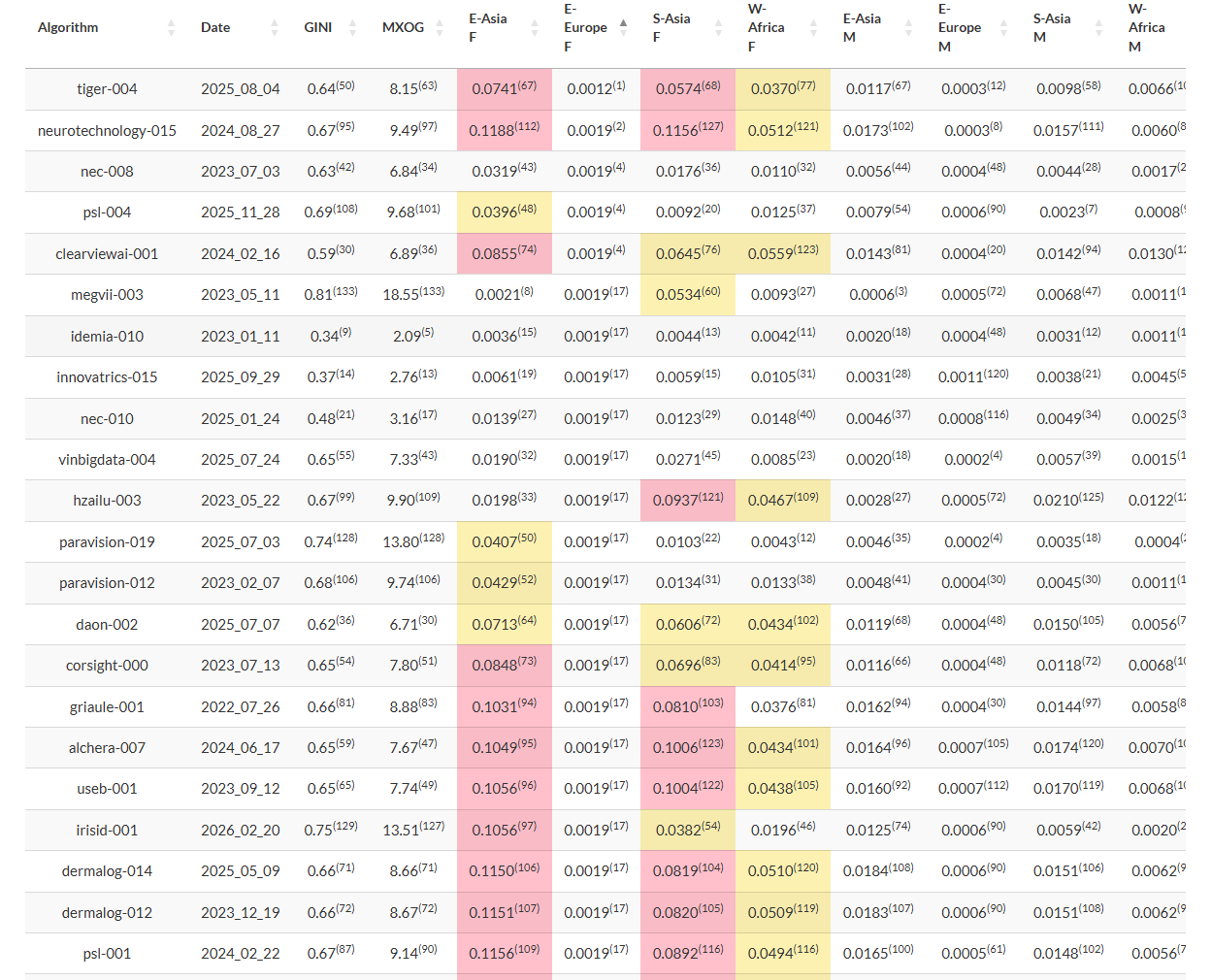
Task: Select the W-Africa M column header
Action: pyautogui.click(x=1147, y=28)
